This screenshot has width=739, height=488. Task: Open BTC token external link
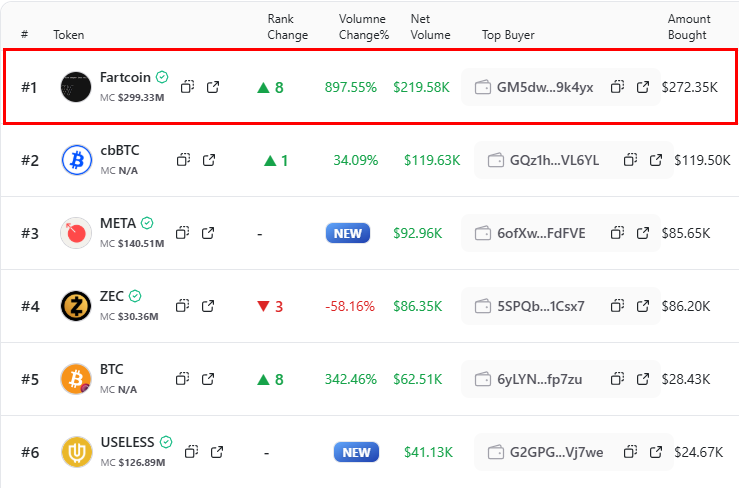click(x=208, y=379)
